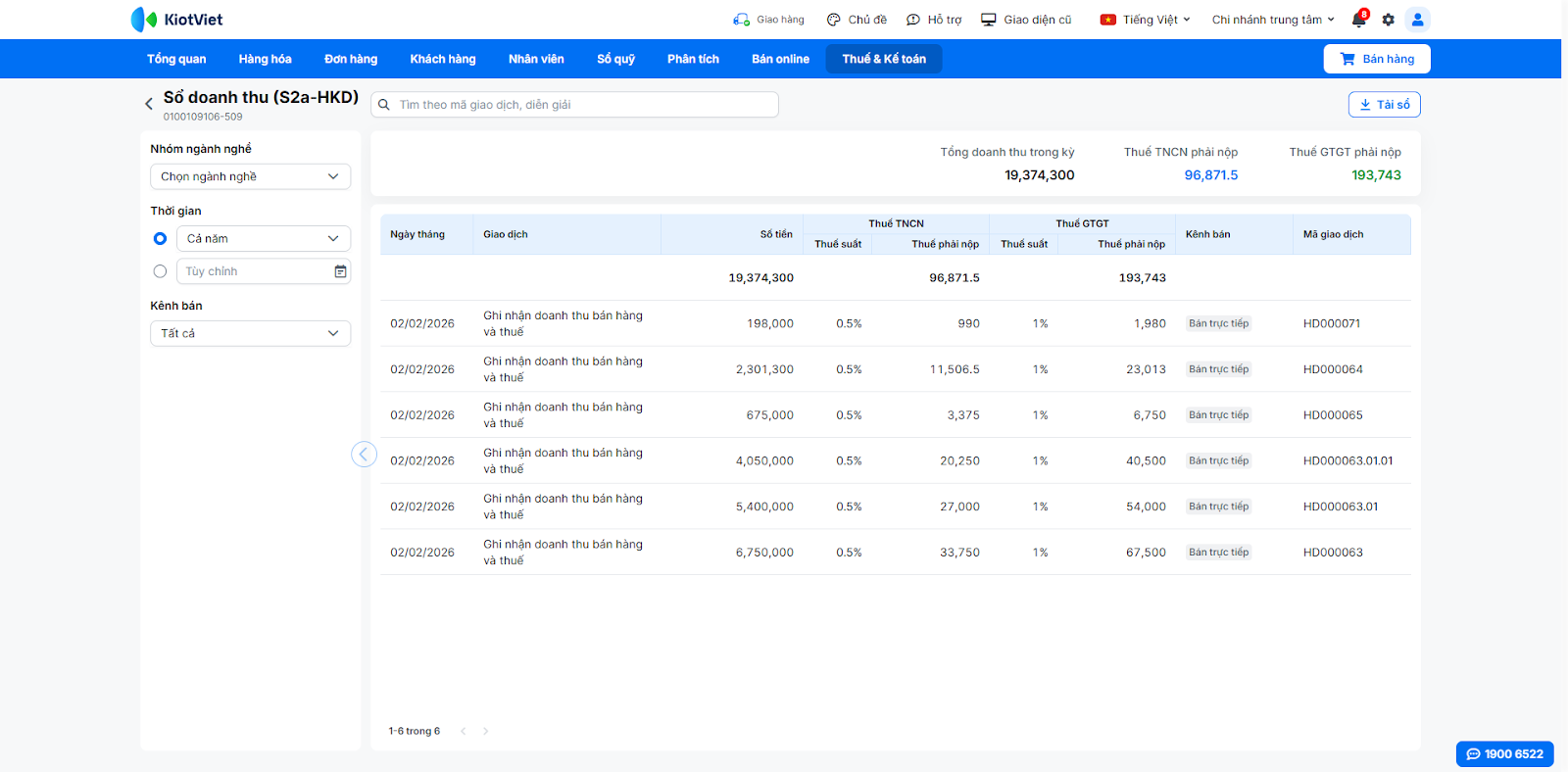The width and height of the screenshot is (1568, 772).
Task: Open the Thuế & Kế toán tab
Action: pyautogui.click(x=883, y=59)
